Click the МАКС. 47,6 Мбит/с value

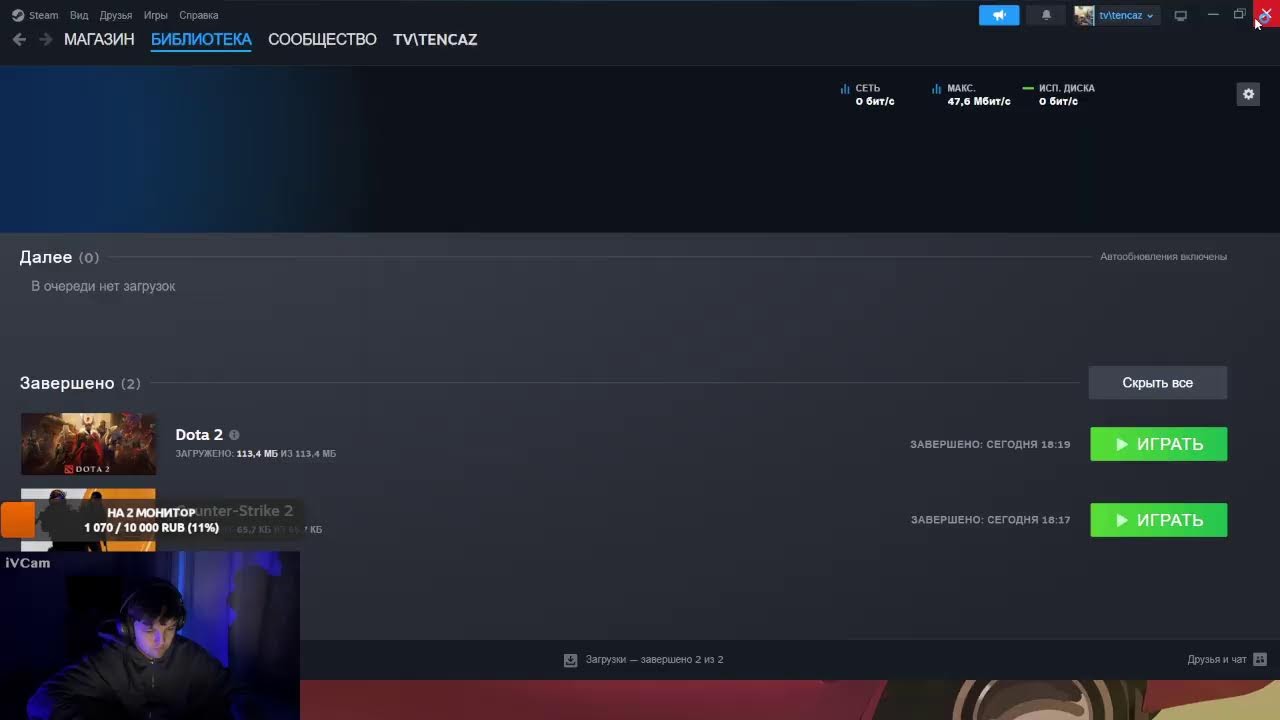coord(979,102)
